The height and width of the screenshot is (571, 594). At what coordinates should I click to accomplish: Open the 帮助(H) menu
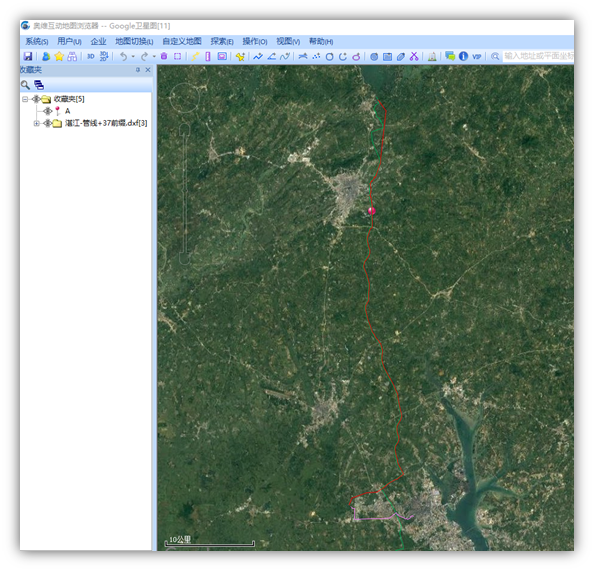[x=321, y=41]
